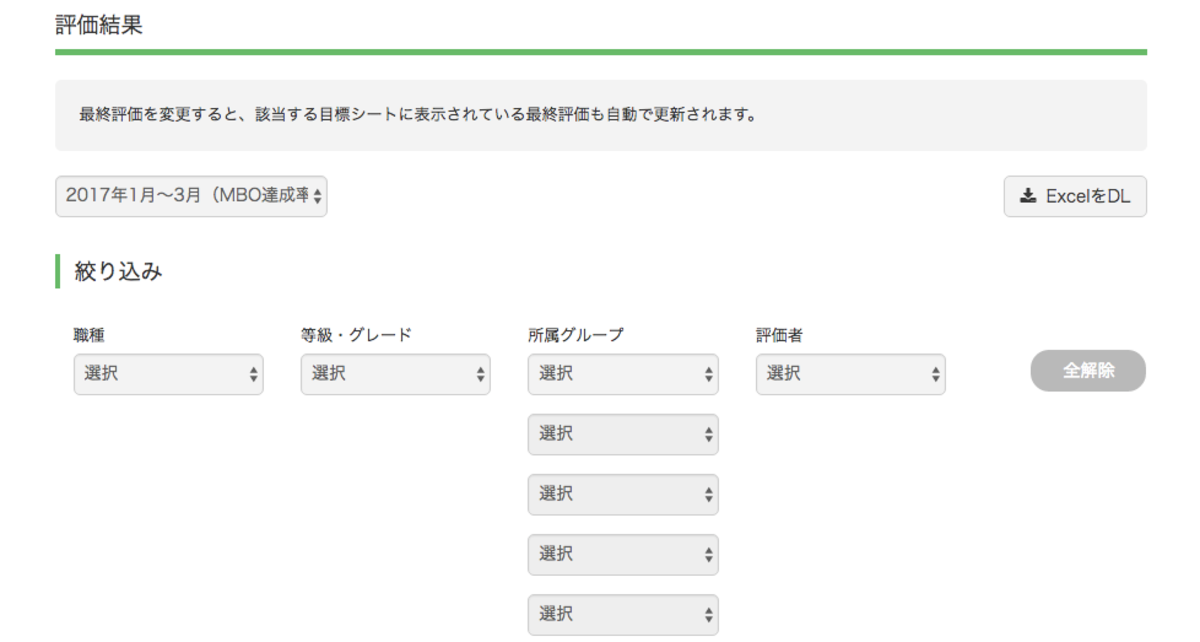Open the third 所属グループ dropdown
Image resolution: width=1200 pixels, height=642 pixels.
[622, 494]
